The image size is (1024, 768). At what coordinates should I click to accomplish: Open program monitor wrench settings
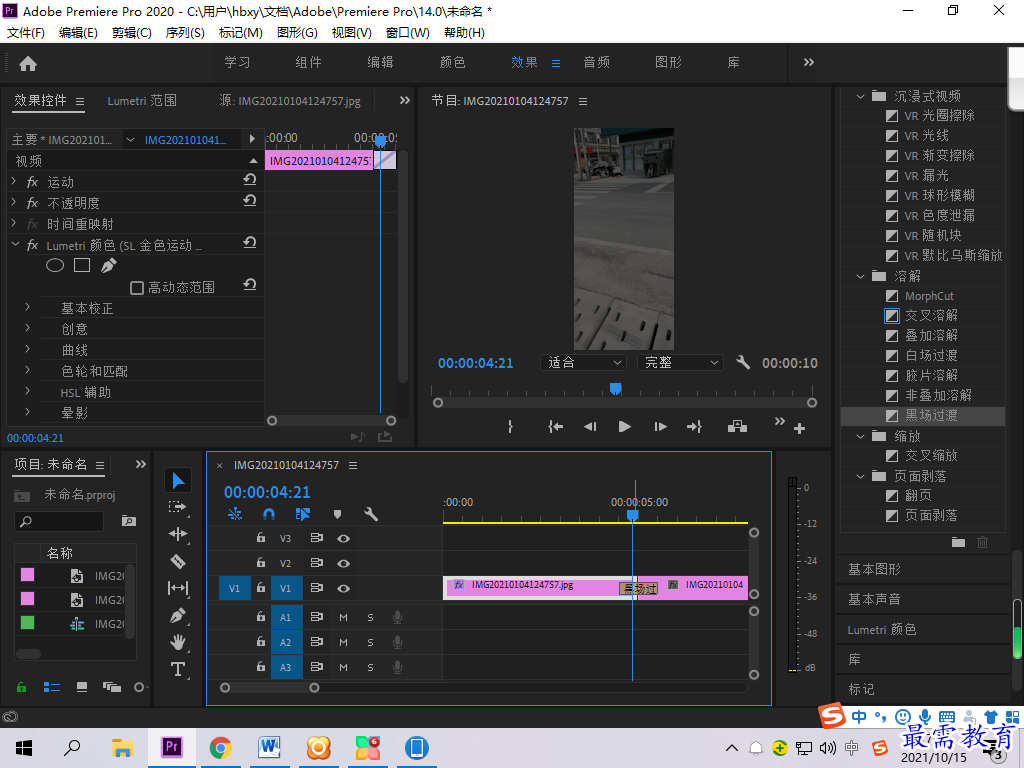[743, 362]
